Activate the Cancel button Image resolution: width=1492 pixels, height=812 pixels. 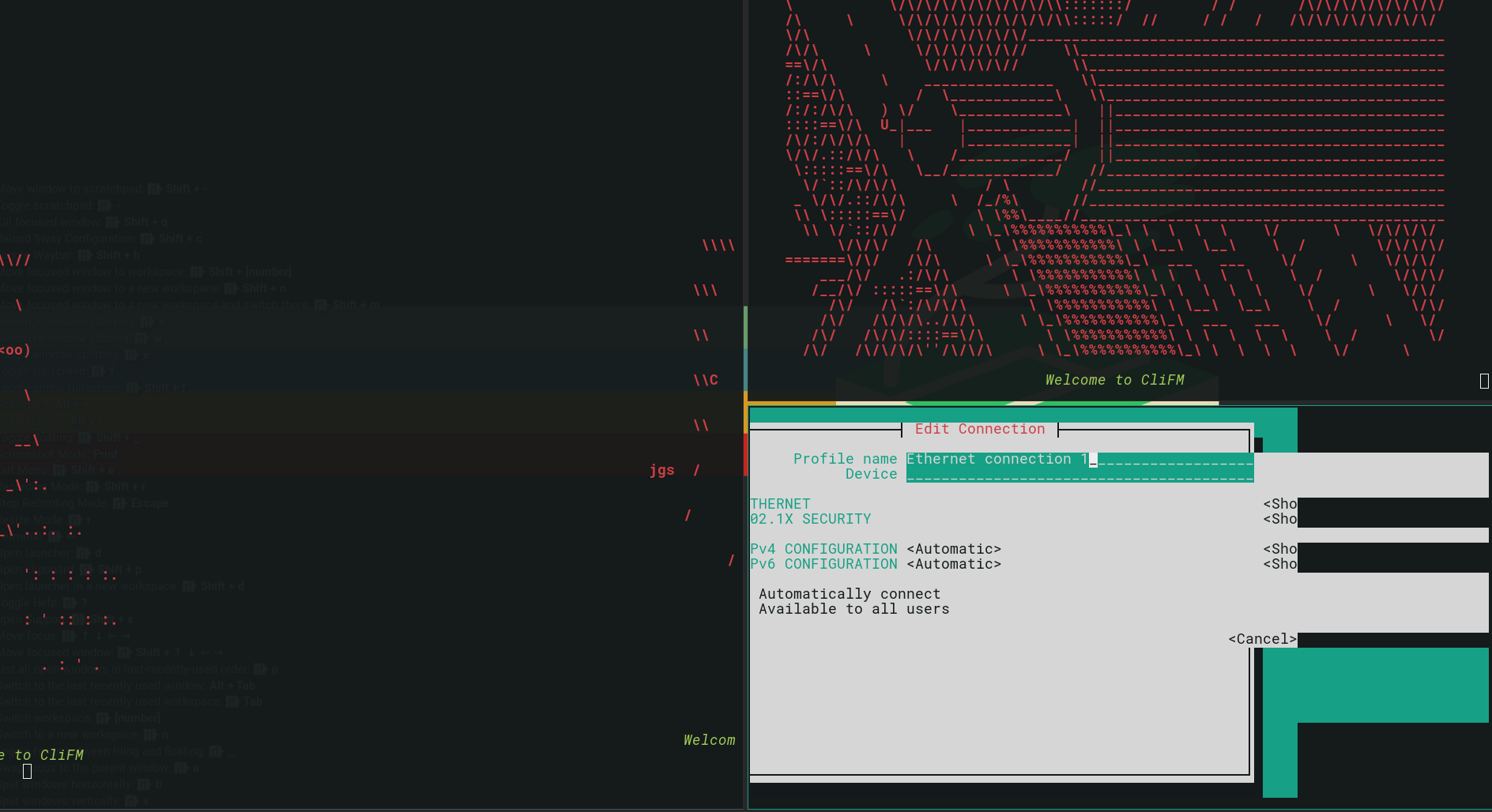point(1262,639)
